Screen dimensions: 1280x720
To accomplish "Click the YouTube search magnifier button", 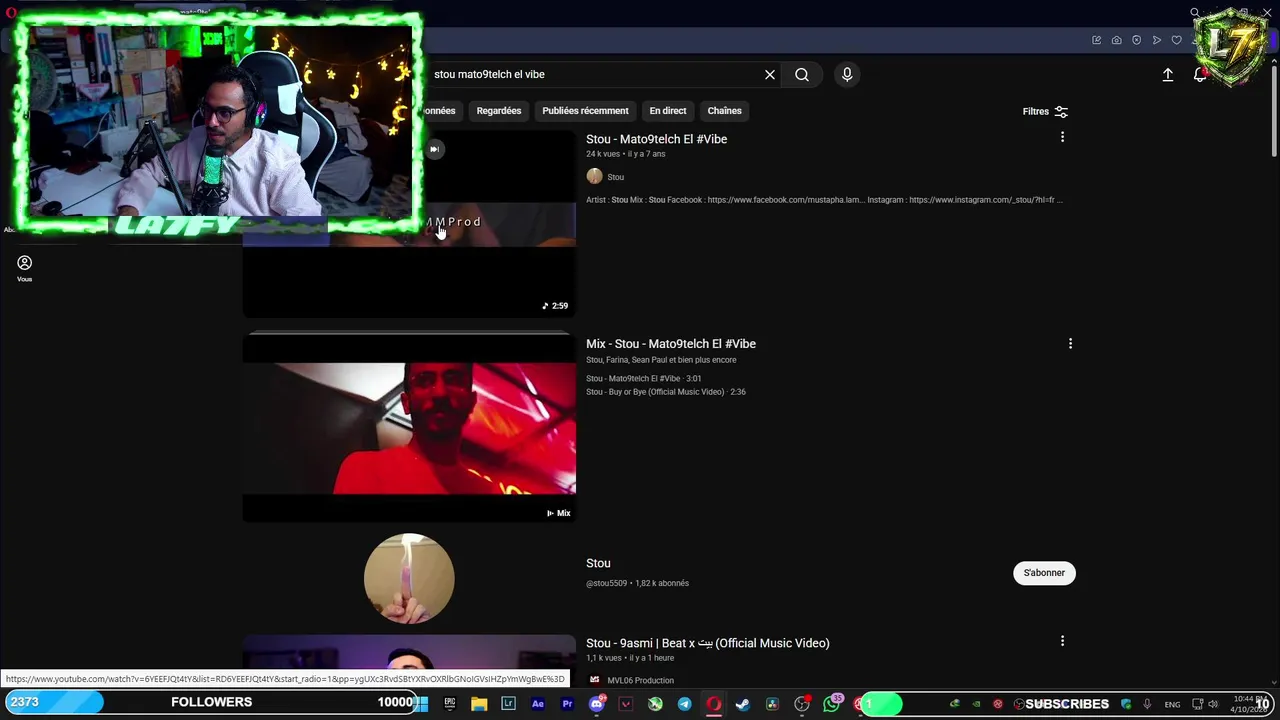I will point(802,74).
